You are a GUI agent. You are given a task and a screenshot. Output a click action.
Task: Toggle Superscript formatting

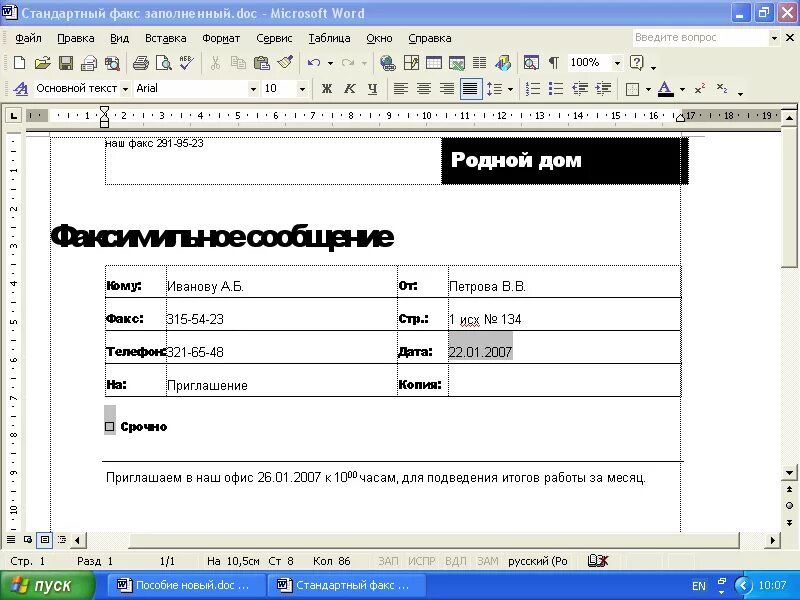click(699, 89)
